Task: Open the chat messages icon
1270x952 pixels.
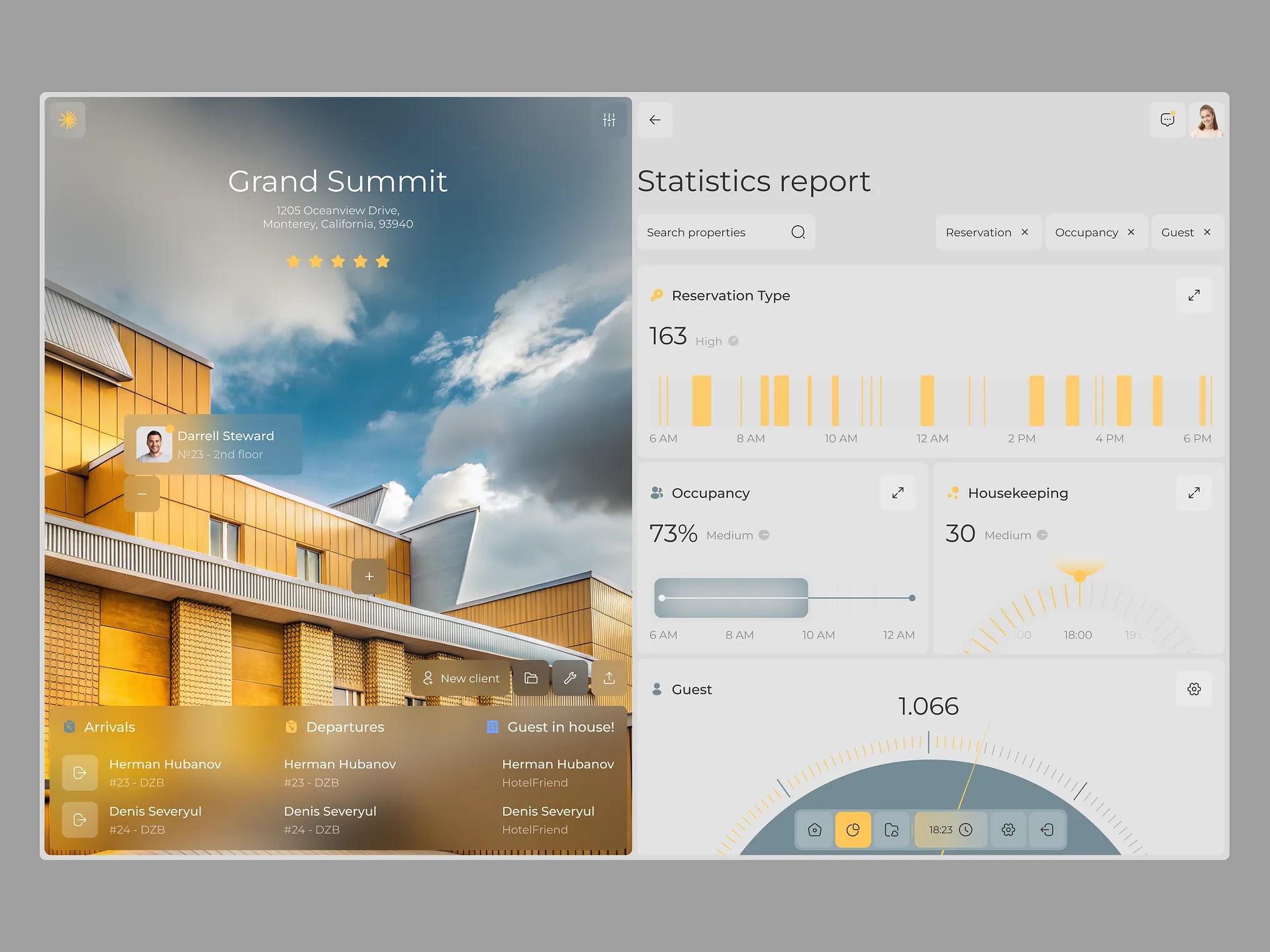Action: pyautogui.click(x=1167, y=119)
